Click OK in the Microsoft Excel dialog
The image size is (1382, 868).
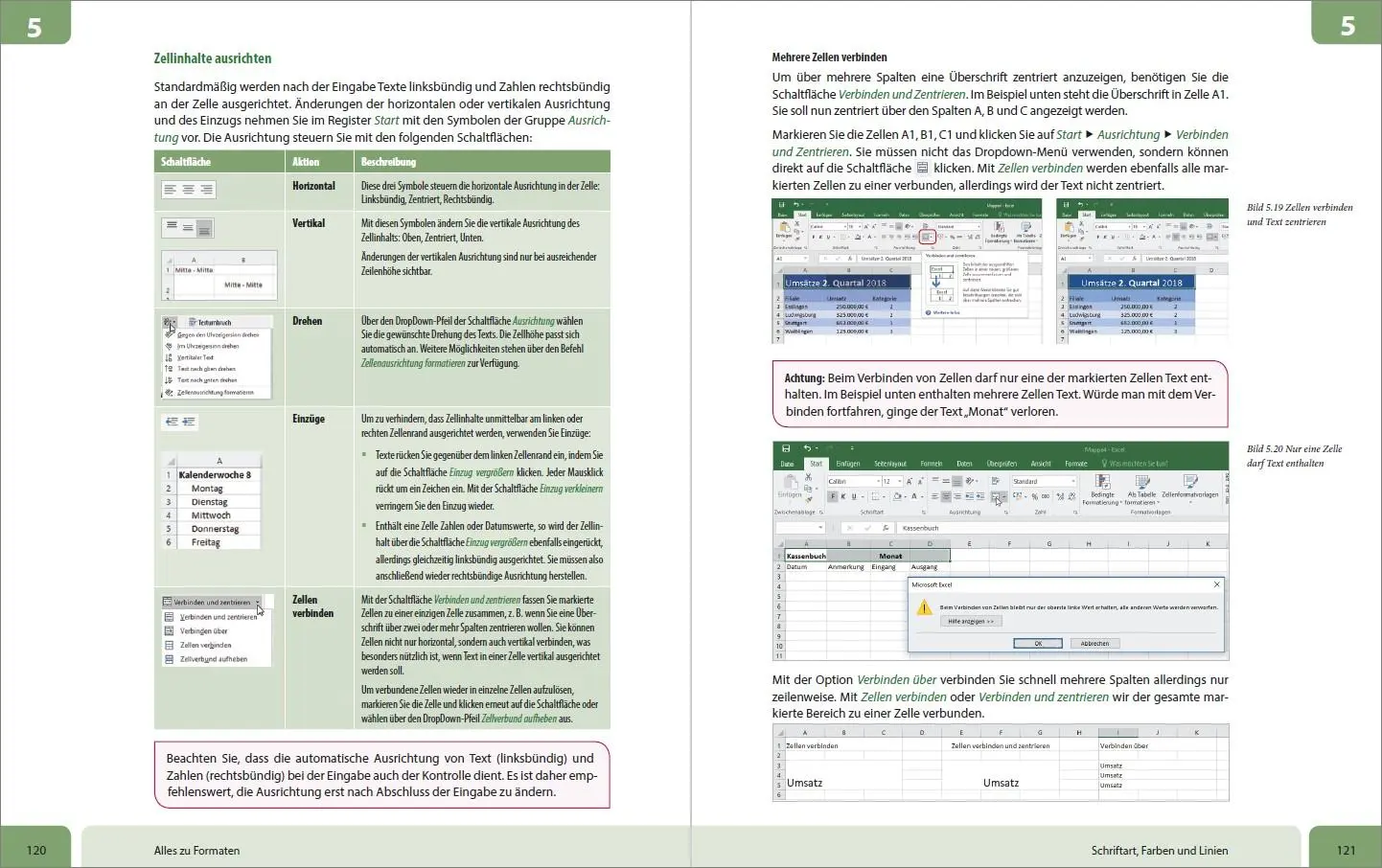(x=1037, y=643)
